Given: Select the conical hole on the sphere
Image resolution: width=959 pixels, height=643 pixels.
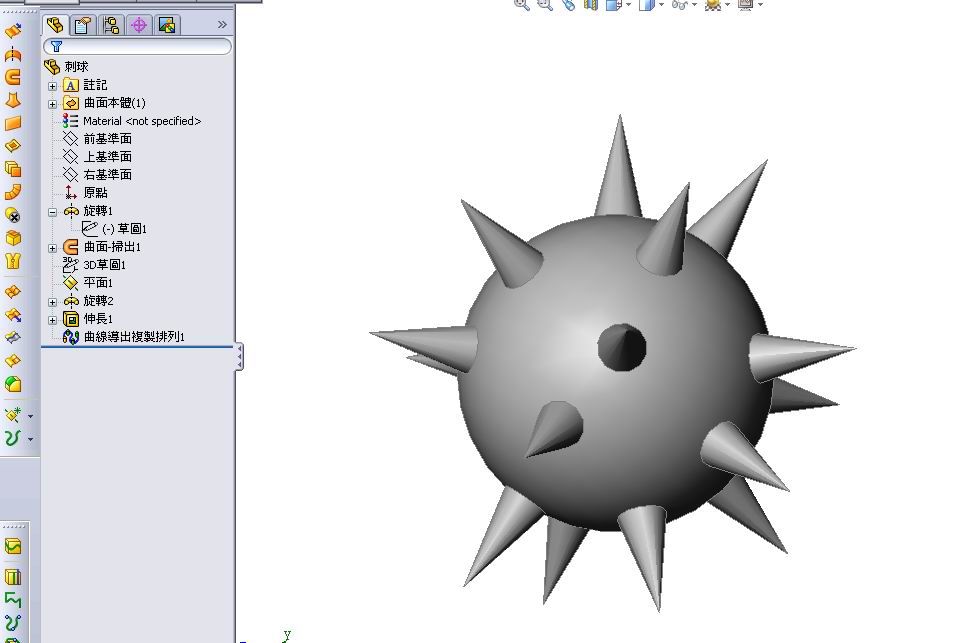Looking at the screenshot, I should click(x=621, y=347).
